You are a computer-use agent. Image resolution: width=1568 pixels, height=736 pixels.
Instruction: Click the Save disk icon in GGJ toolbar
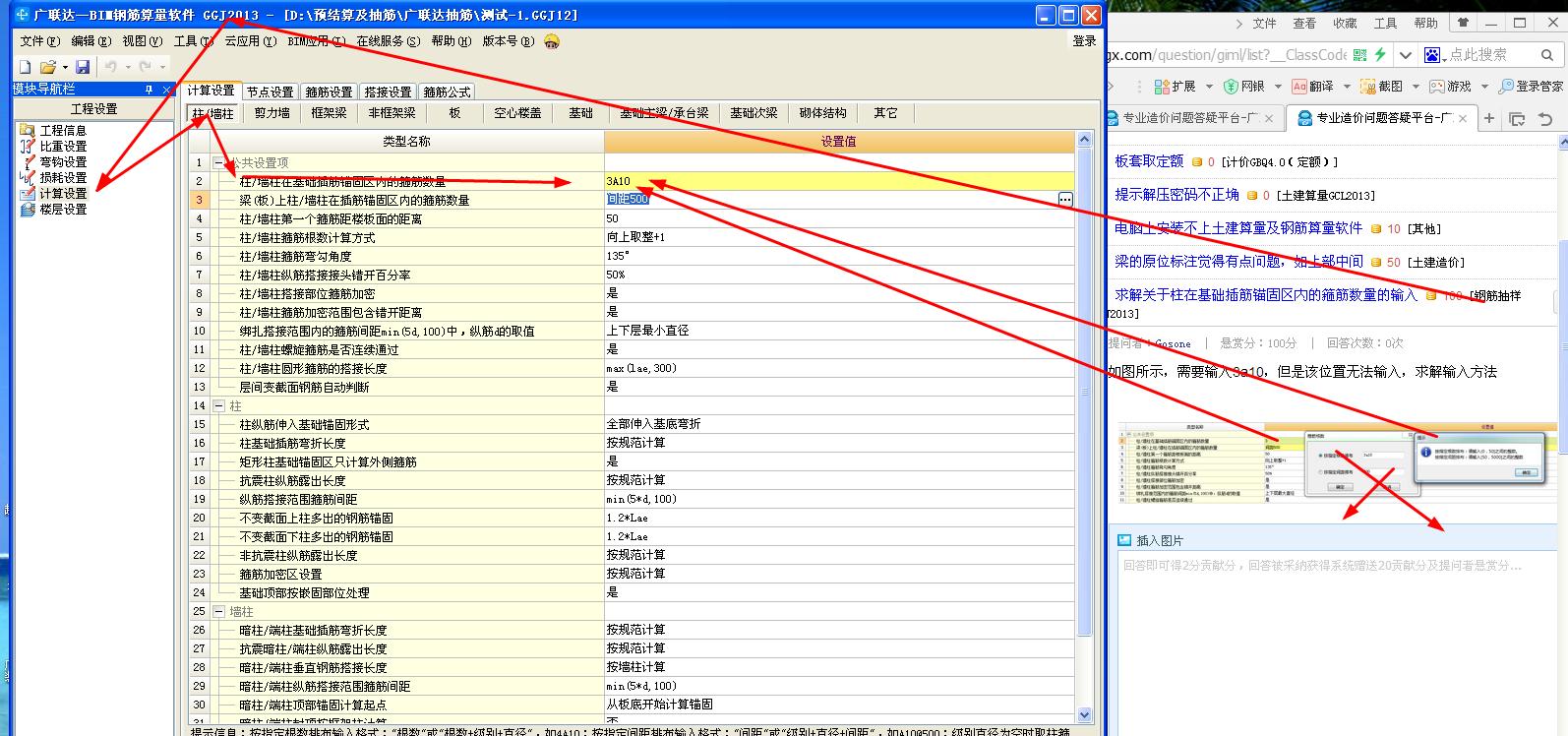83,67
